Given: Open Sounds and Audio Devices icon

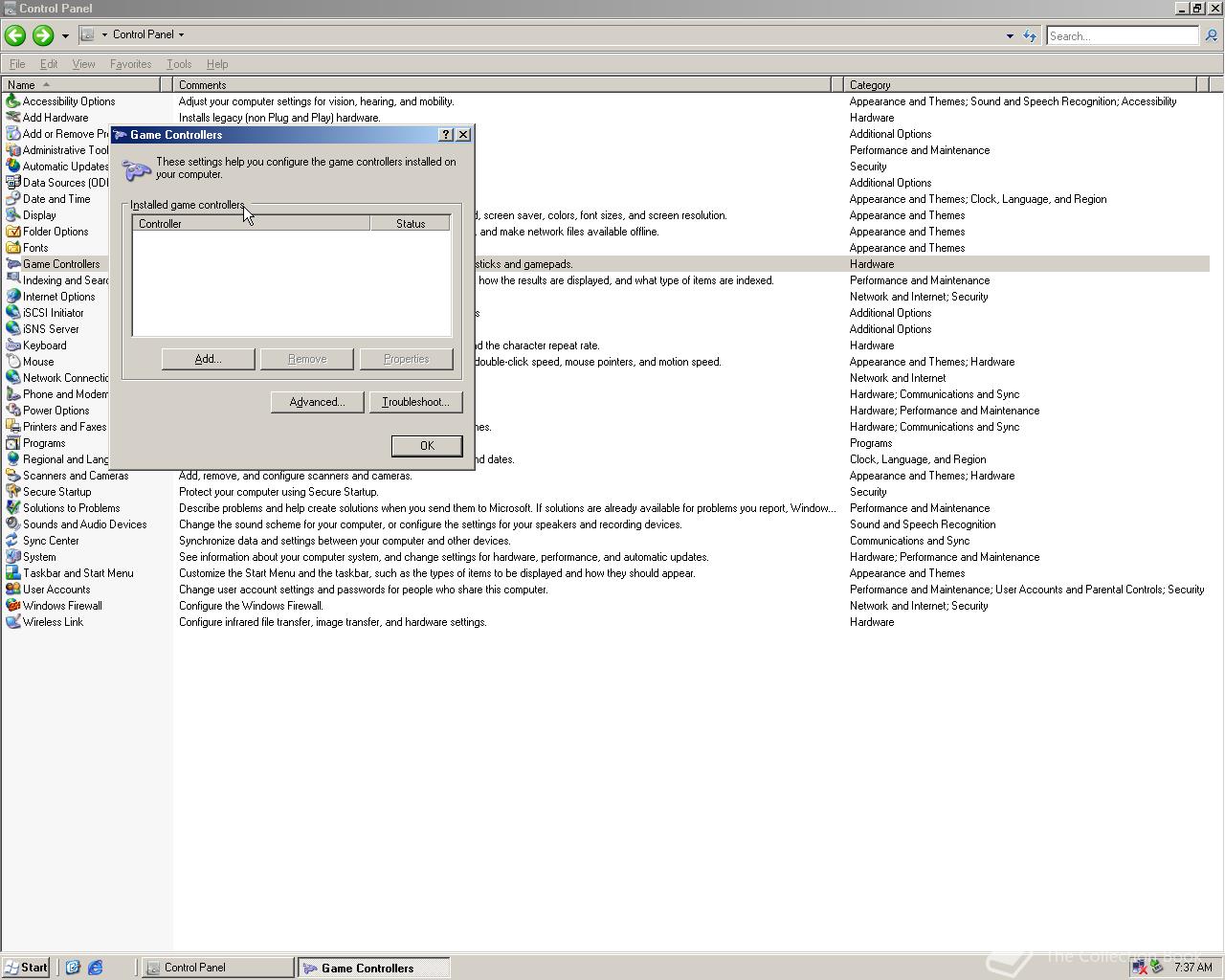Looking at the screenshot, I should tap(12, 524).
